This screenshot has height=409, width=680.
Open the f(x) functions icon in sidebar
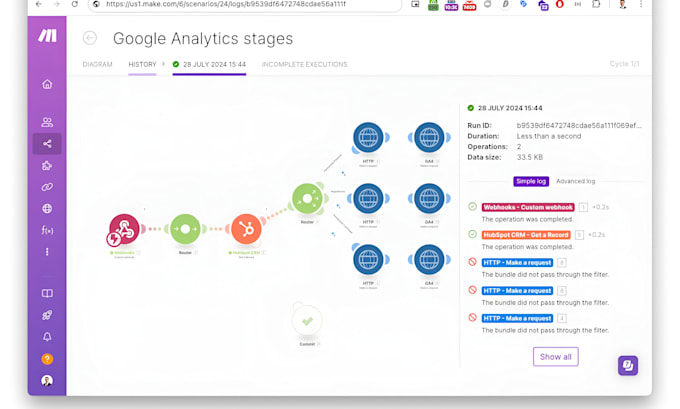[47, 230]
